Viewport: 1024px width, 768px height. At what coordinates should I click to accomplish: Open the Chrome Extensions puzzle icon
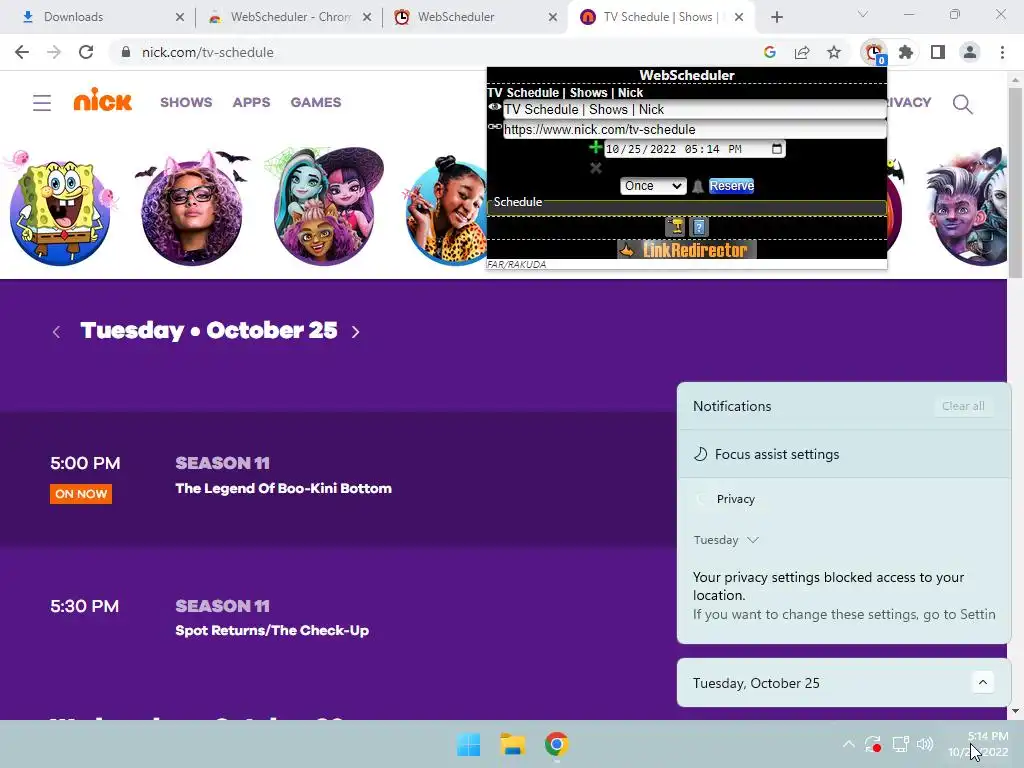pos(906,52)
